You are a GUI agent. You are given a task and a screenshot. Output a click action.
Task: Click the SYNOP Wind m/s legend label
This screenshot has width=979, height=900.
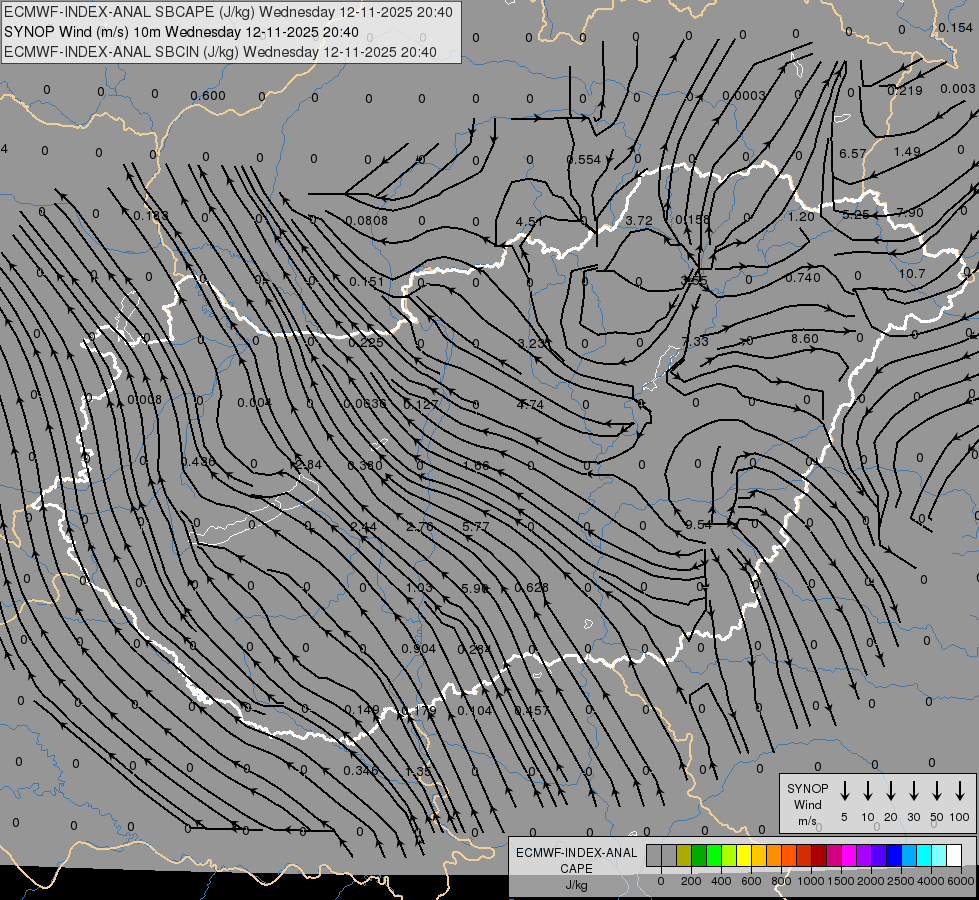807,805
